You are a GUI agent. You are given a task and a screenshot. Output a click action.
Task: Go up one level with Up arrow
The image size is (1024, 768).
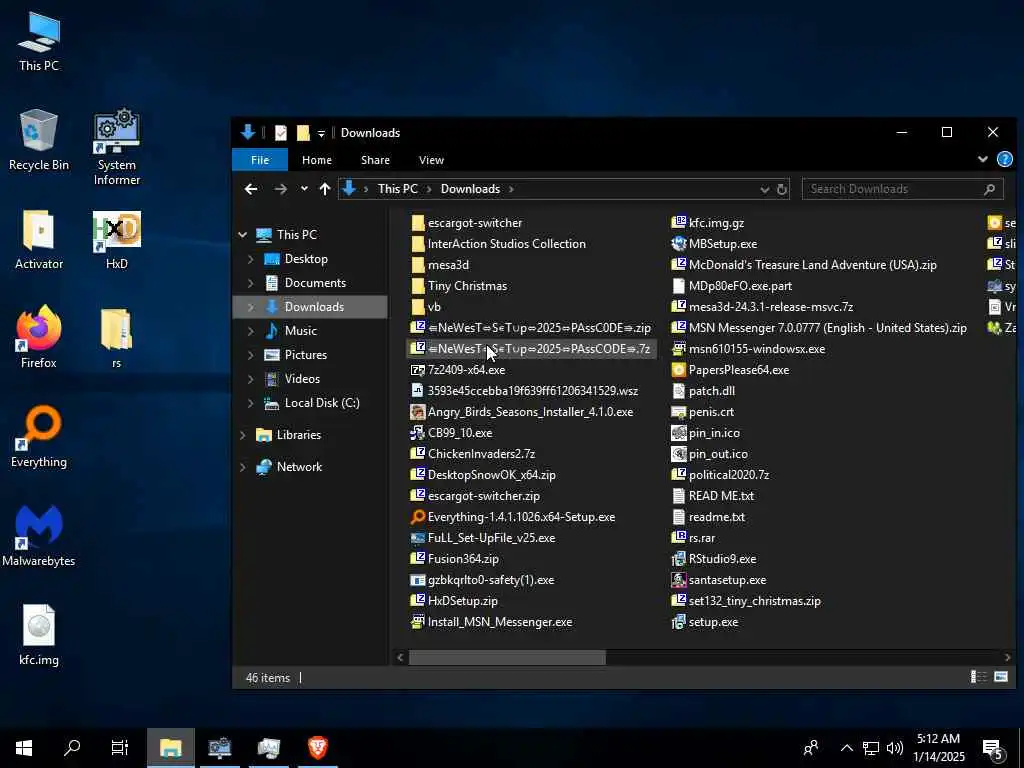[x=325, y=189]
